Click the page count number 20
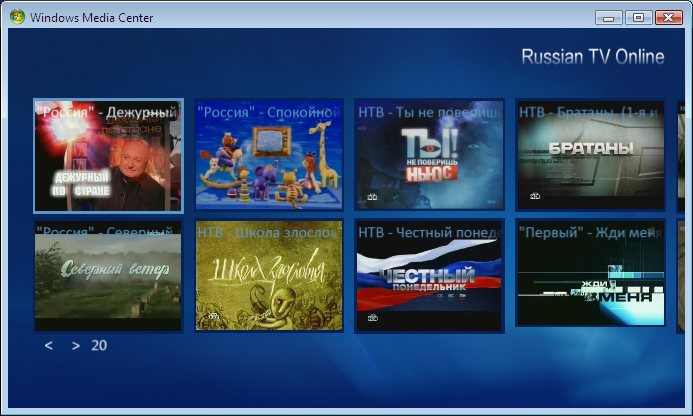This screenshot has height=416, width=693. [99, 345]
